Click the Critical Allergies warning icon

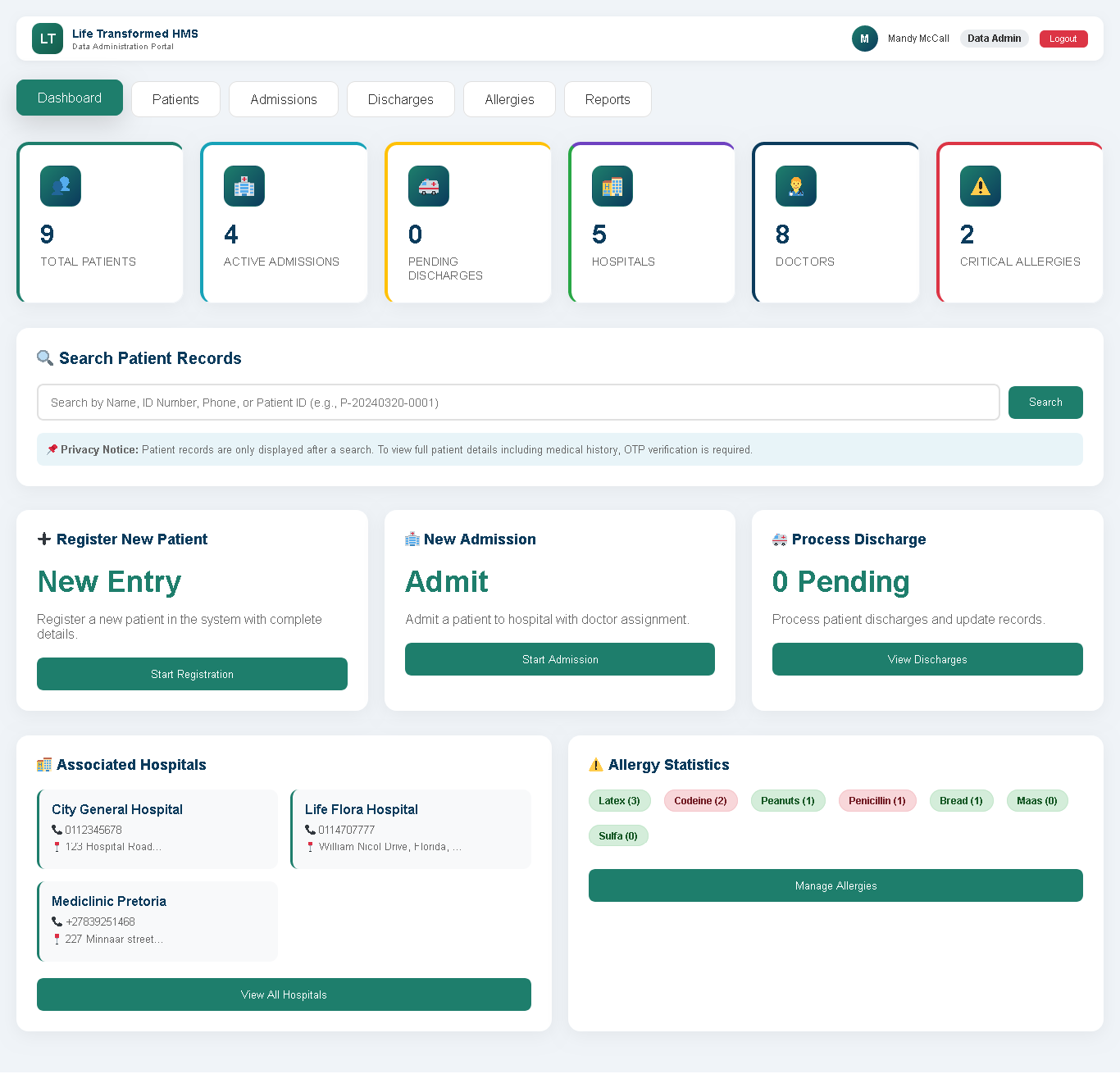pyautogui.click(x=981, y=186)
